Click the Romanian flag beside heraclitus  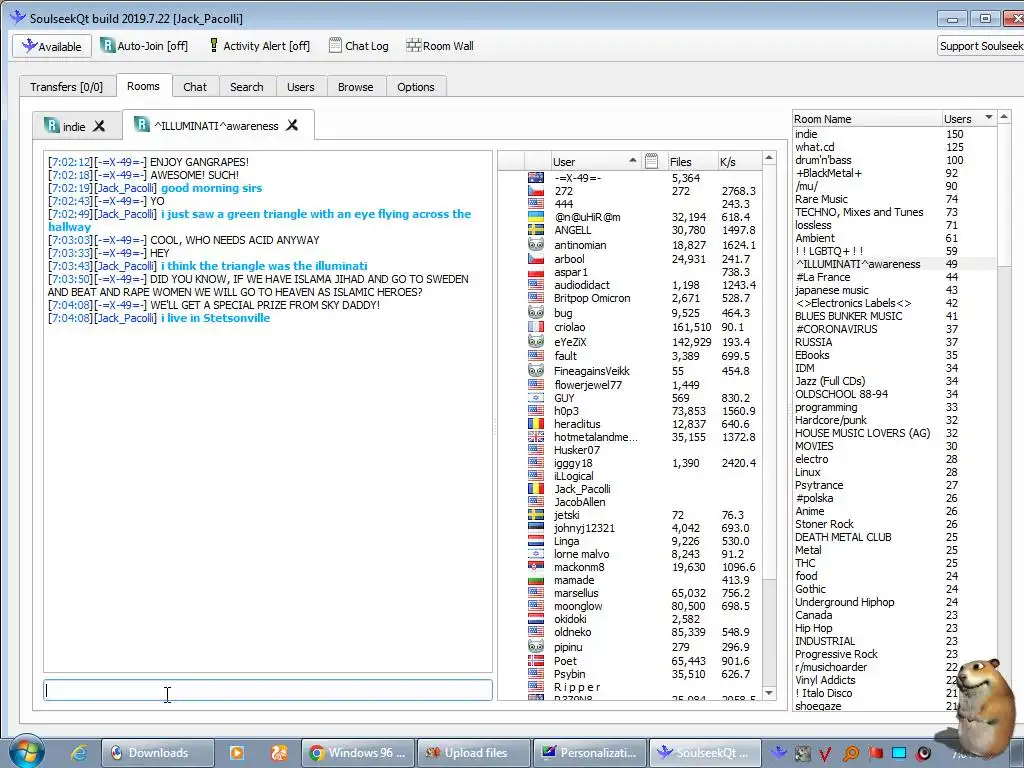pos(536,424)
